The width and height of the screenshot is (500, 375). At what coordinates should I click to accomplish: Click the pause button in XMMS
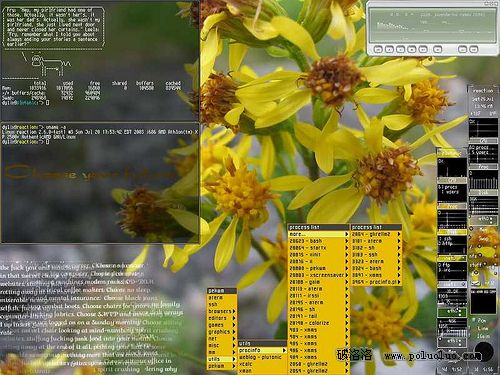click(400, 49)
